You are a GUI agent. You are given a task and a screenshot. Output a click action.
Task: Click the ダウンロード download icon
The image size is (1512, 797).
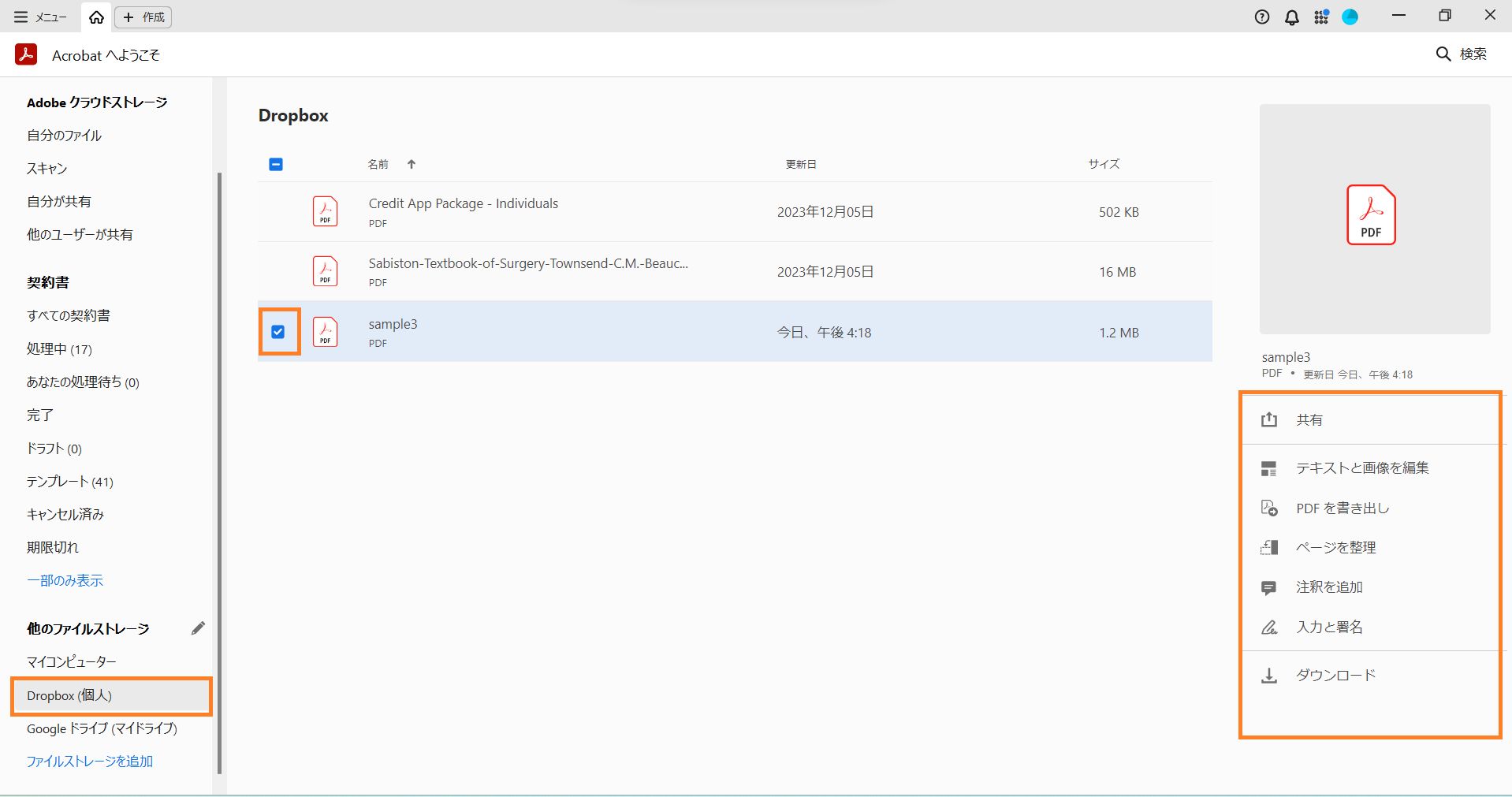click(1268, 676)
